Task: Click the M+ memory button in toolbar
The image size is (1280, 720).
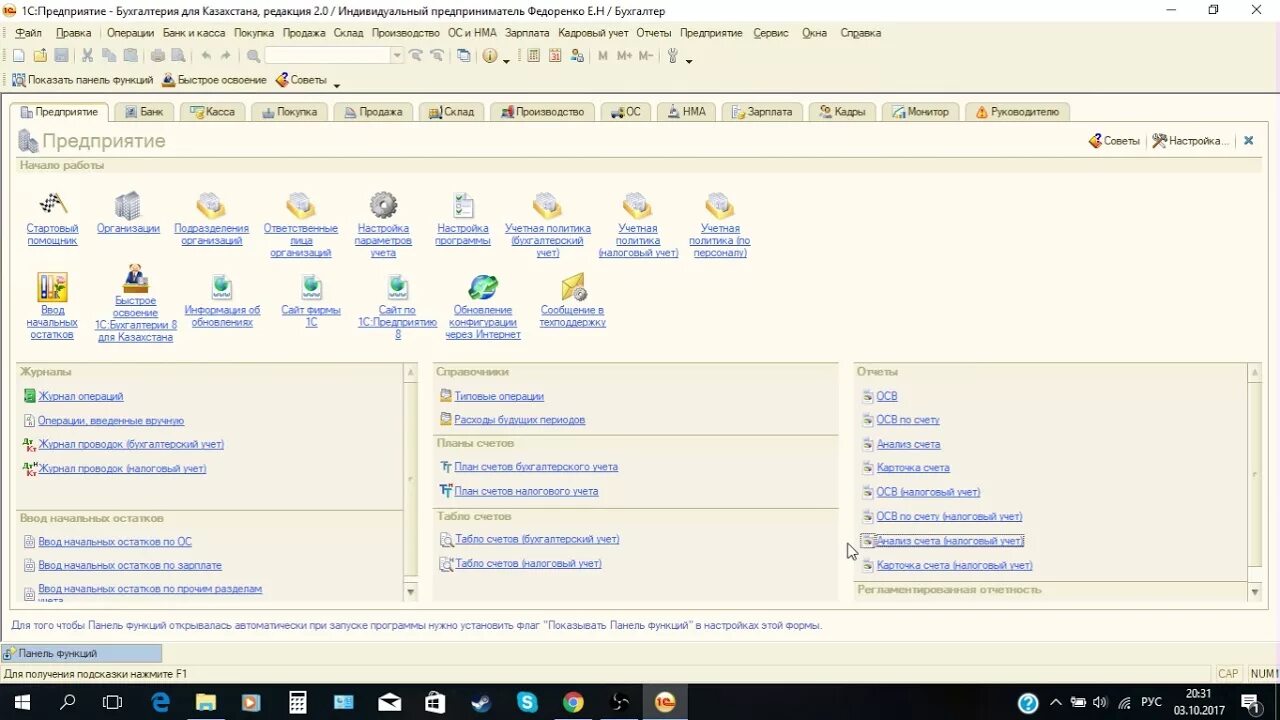Action: click(624, 56)
